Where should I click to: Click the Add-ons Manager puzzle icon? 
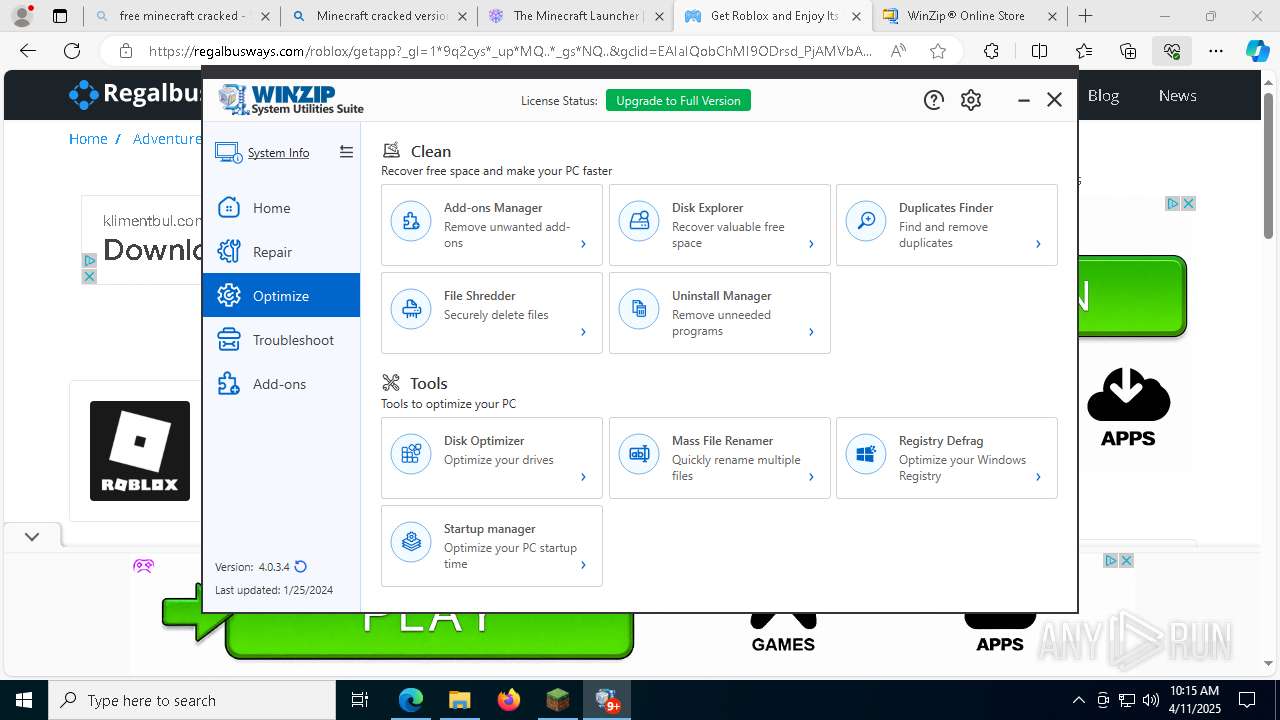[x=411, y=222]
